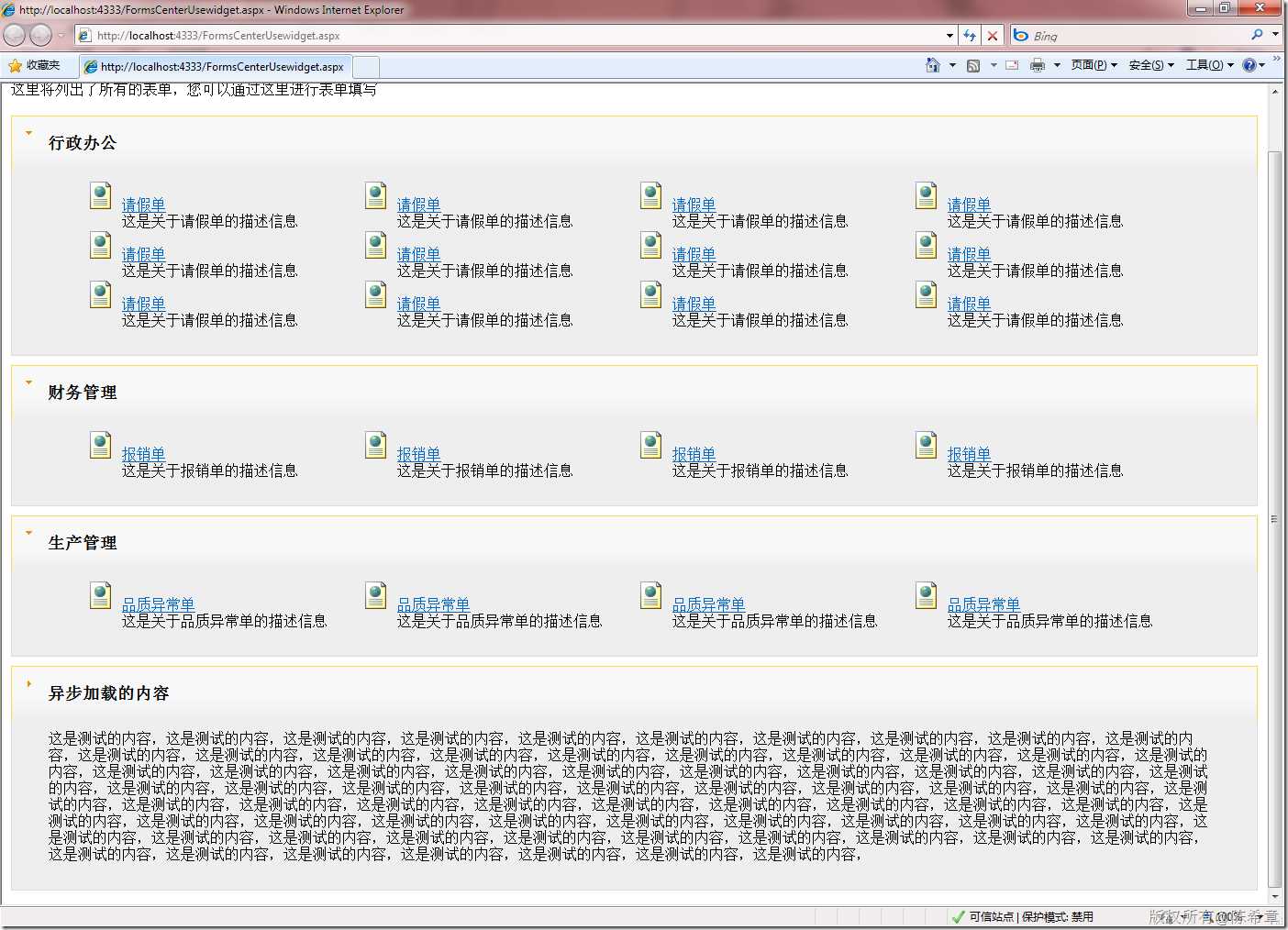
Task: Click the document icon beside the rightmost 品质异常单
Action: coord(927,595)
